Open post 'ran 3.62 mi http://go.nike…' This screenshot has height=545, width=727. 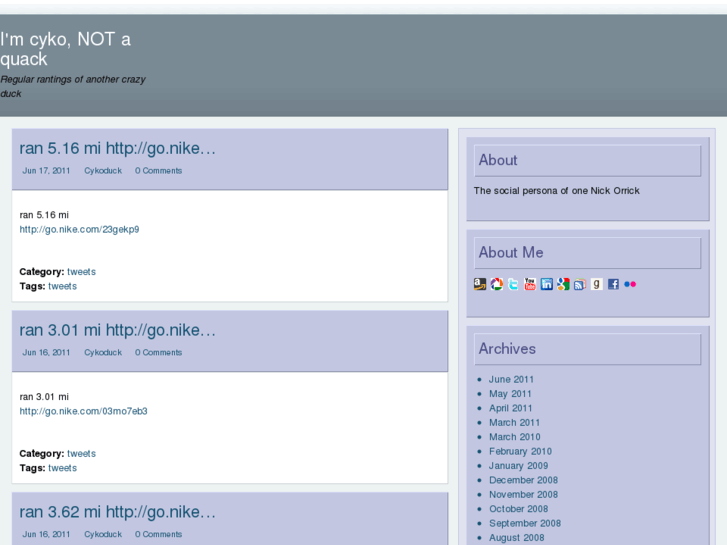[117, 512]
